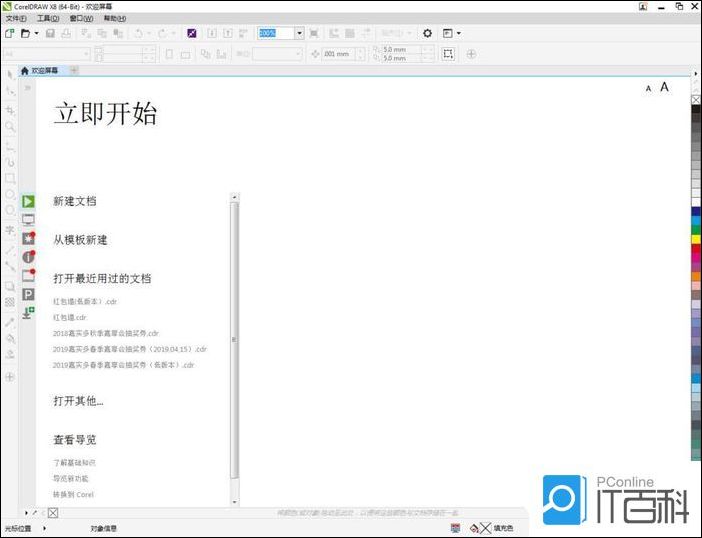Click the Import toolbar icon
702x538 pixels.
(212, 34)
